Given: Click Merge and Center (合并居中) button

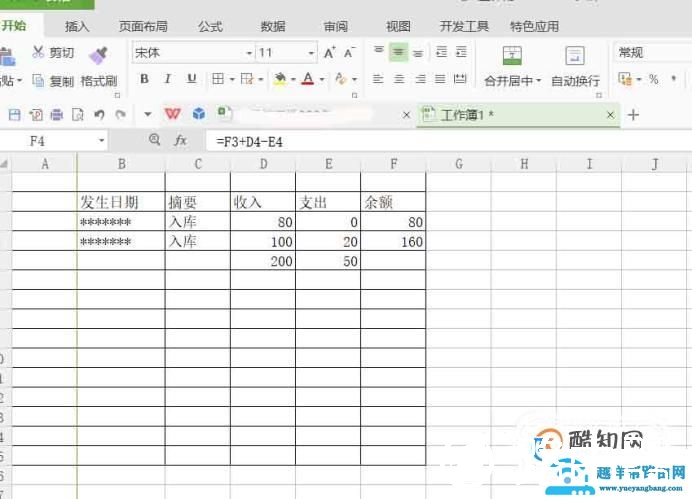Looking at the screenshot, I should [512, 66].
